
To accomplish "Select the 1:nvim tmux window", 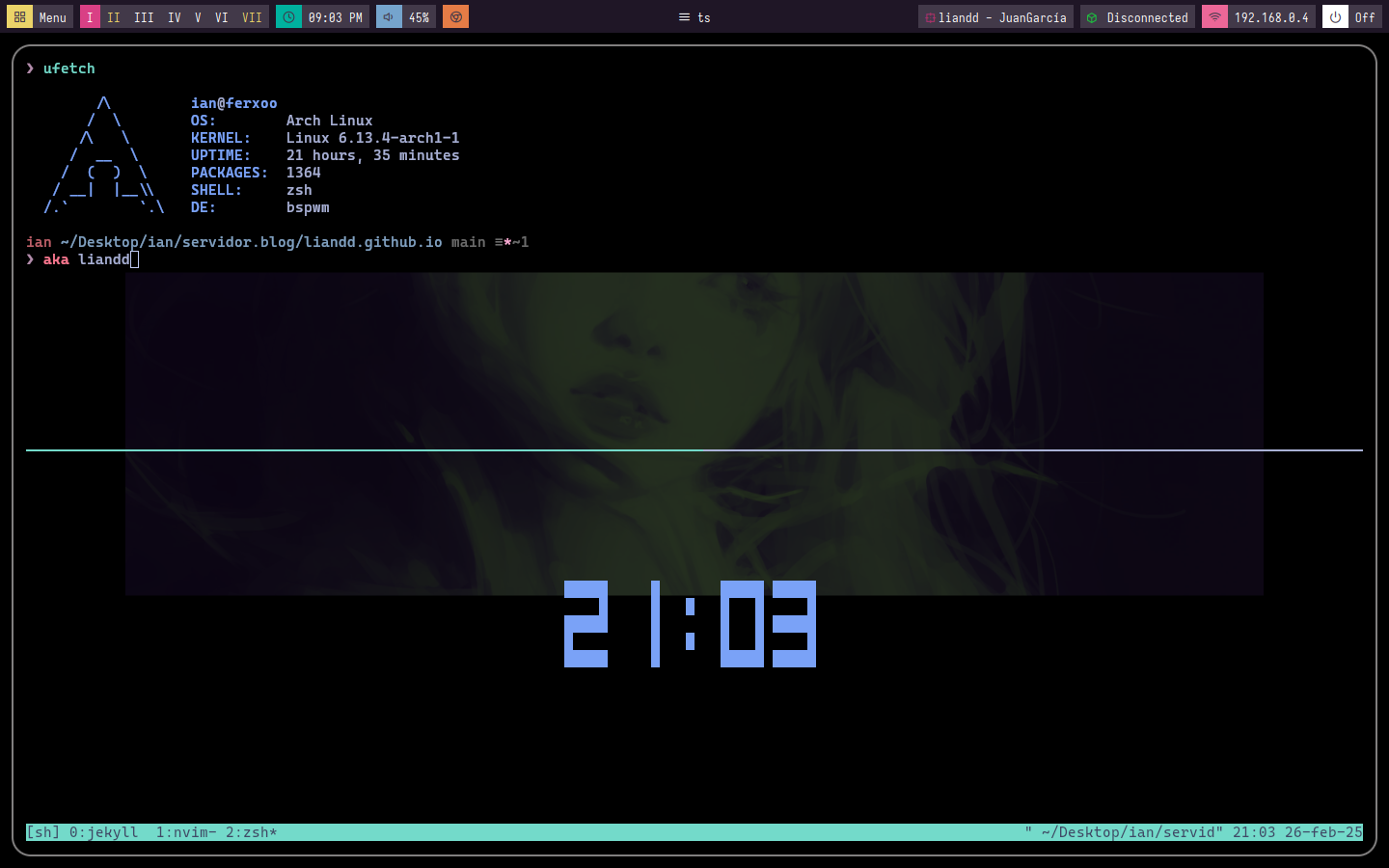I will tap(185, 832).
